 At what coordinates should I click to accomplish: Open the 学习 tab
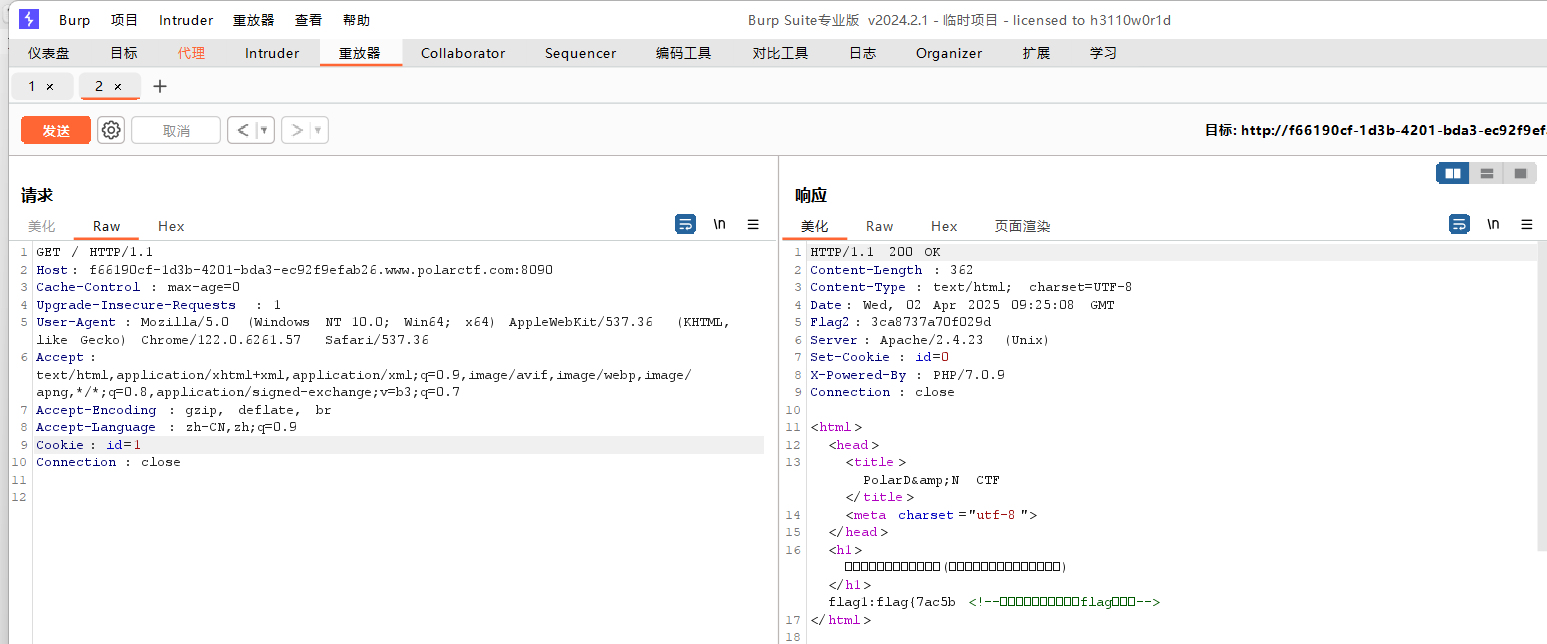pyautogui.click(x=1103, y=53)
